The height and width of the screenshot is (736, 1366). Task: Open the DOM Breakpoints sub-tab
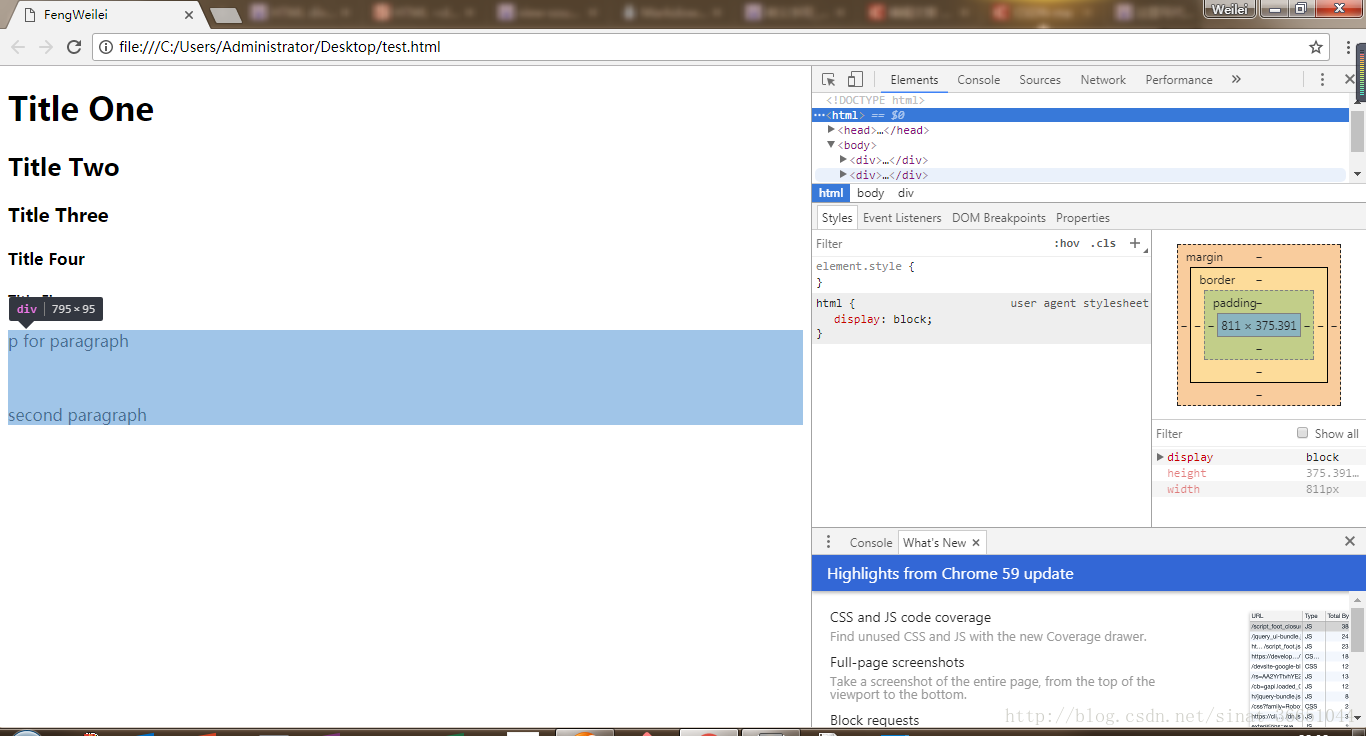(x=999, y=218)
